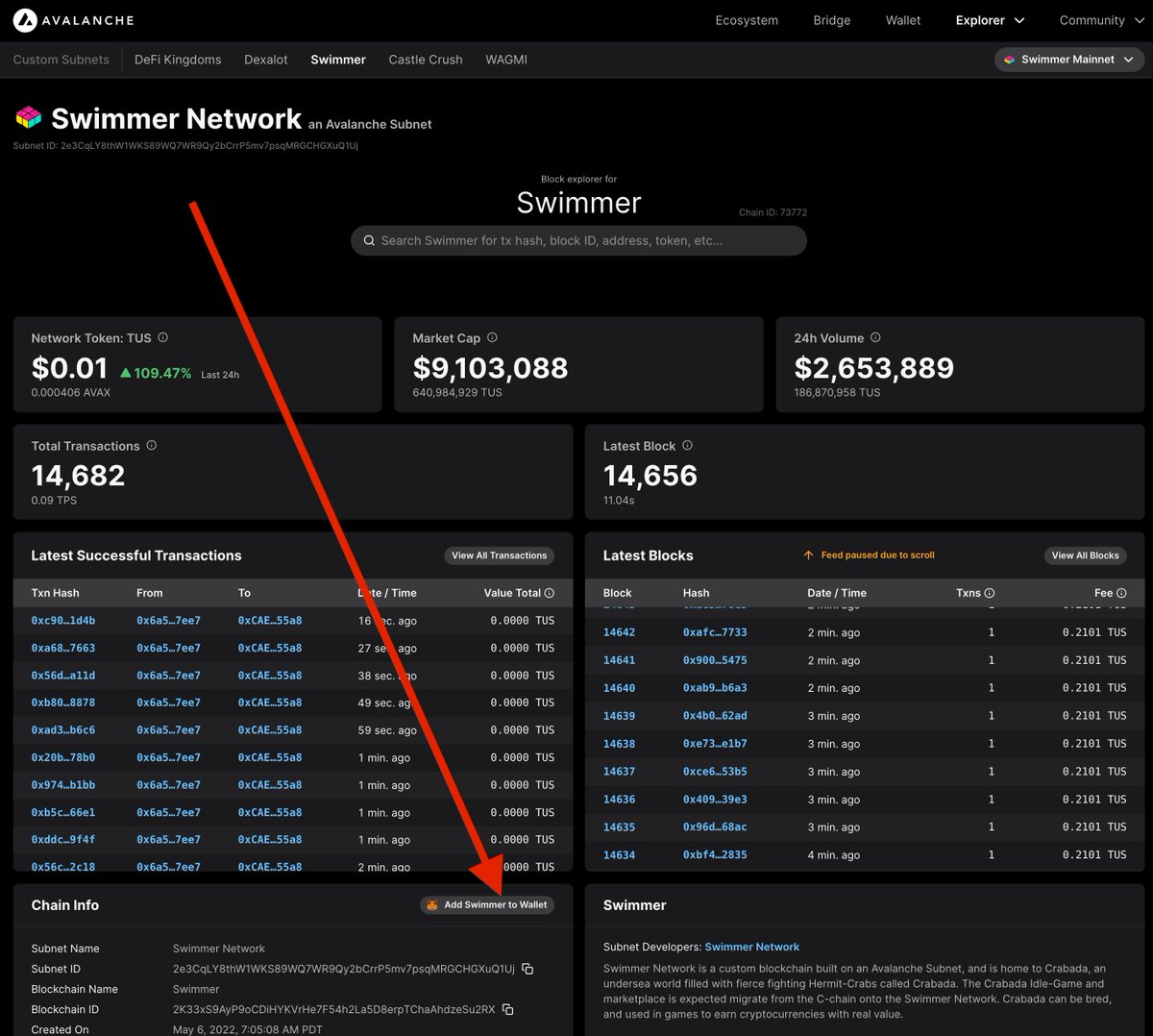Copy the Subnet ID value
This screenshot has height=1036, width=1153.
point(527,969)
